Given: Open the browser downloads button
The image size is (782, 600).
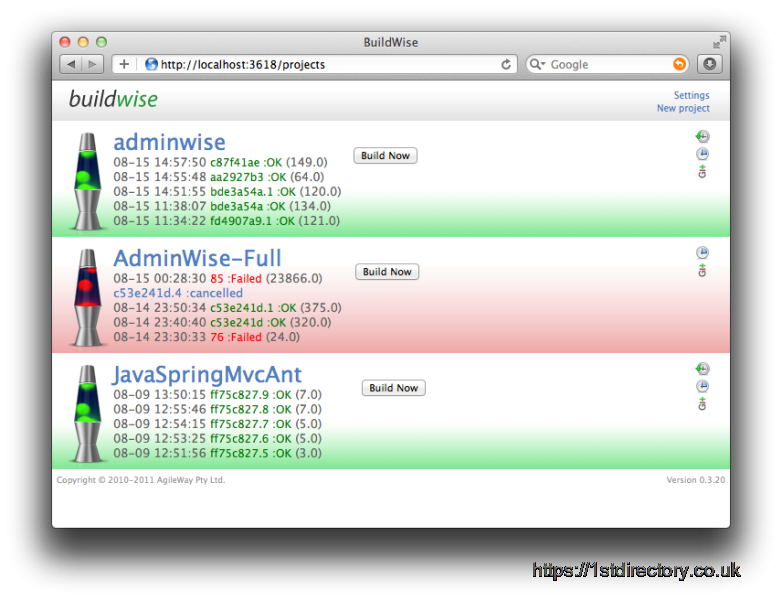Looking at the screenshot, I should (710, 64).
